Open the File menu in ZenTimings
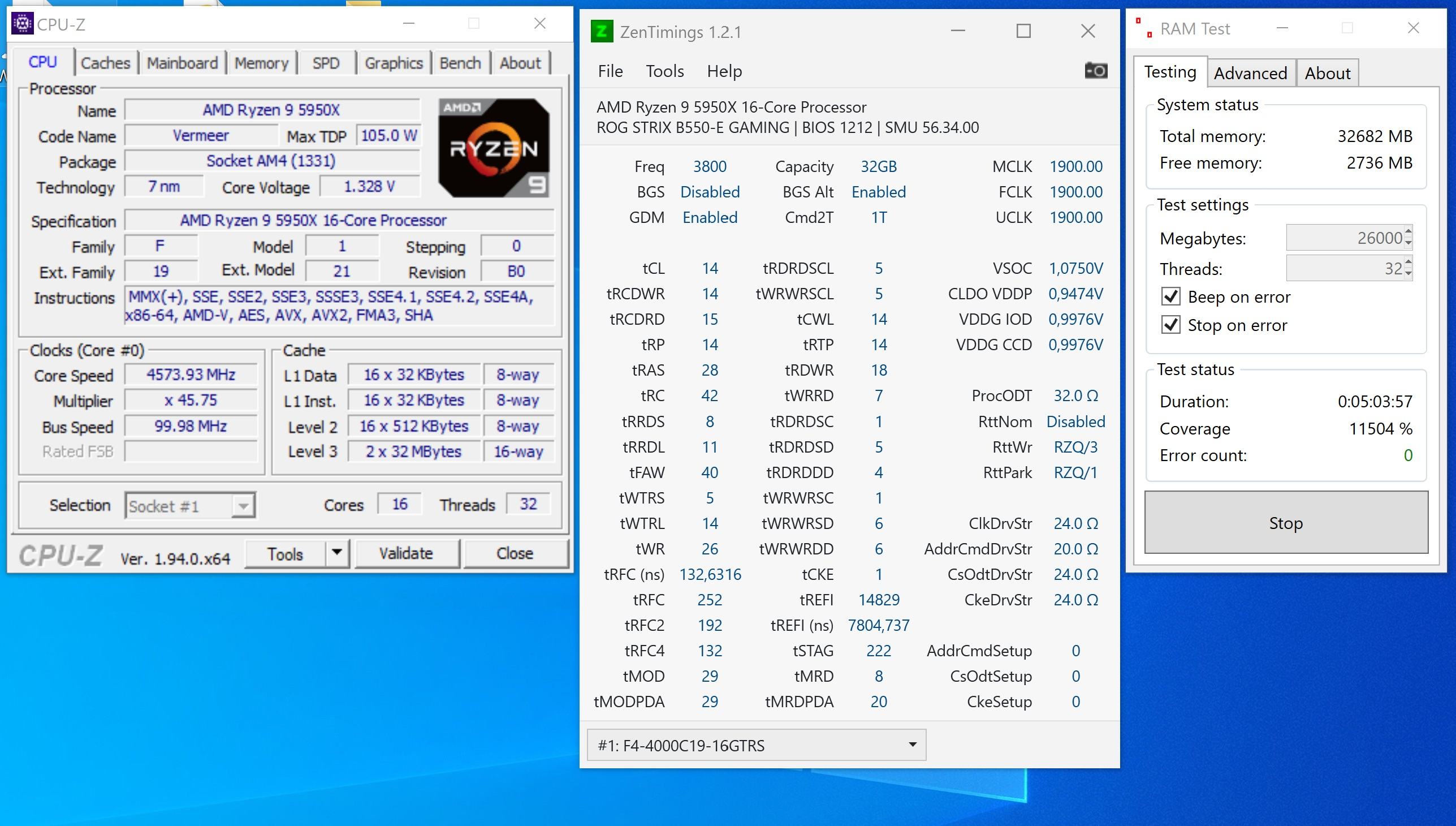 610,71
